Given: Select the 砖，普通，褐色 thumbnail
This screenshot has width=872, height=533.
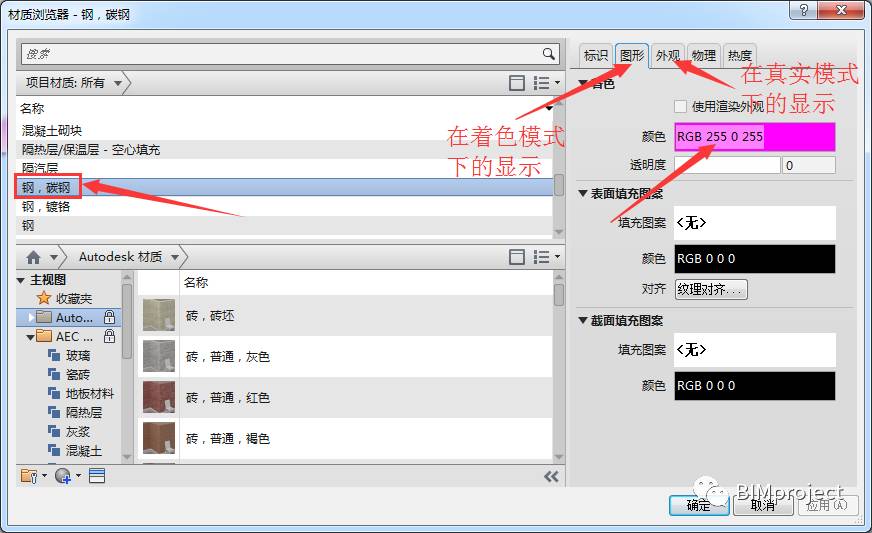Looking at the screenshot, I should pyautogui.click(x=159, y=438).
